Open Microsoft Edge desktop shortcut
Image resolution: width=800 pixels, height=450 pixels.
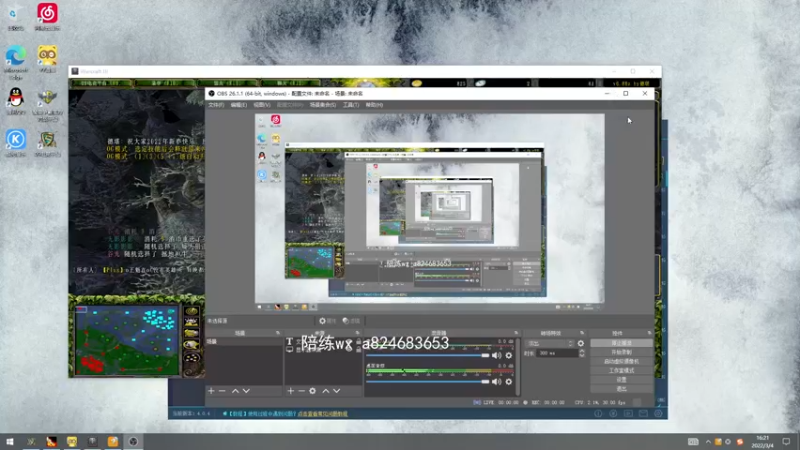(16, 62)
